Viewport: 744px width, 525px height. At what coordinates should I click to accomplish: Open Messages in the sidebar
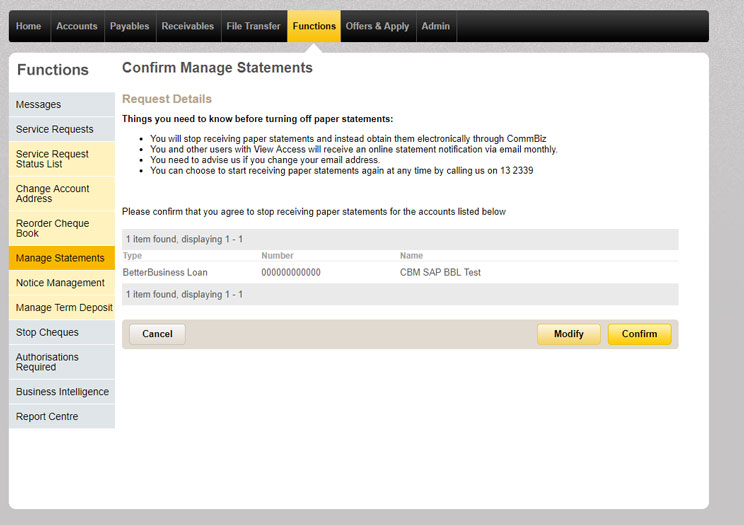tap(62, 104)
